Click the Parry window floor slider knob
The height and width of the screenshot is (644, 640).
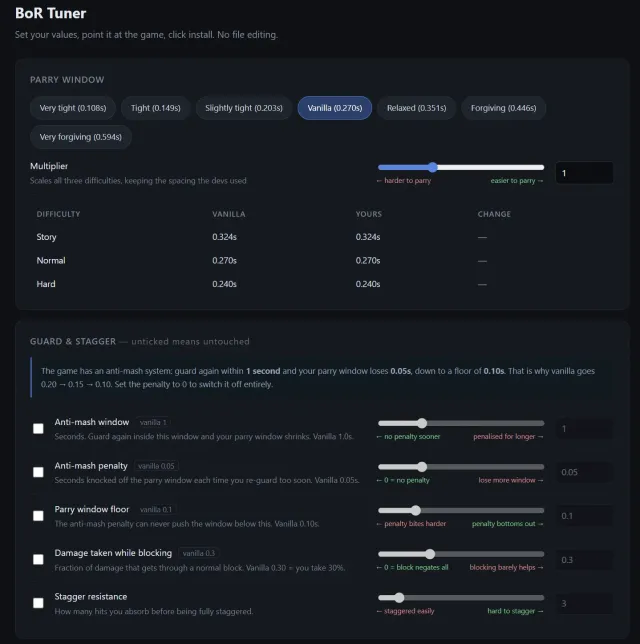(416, 510)
